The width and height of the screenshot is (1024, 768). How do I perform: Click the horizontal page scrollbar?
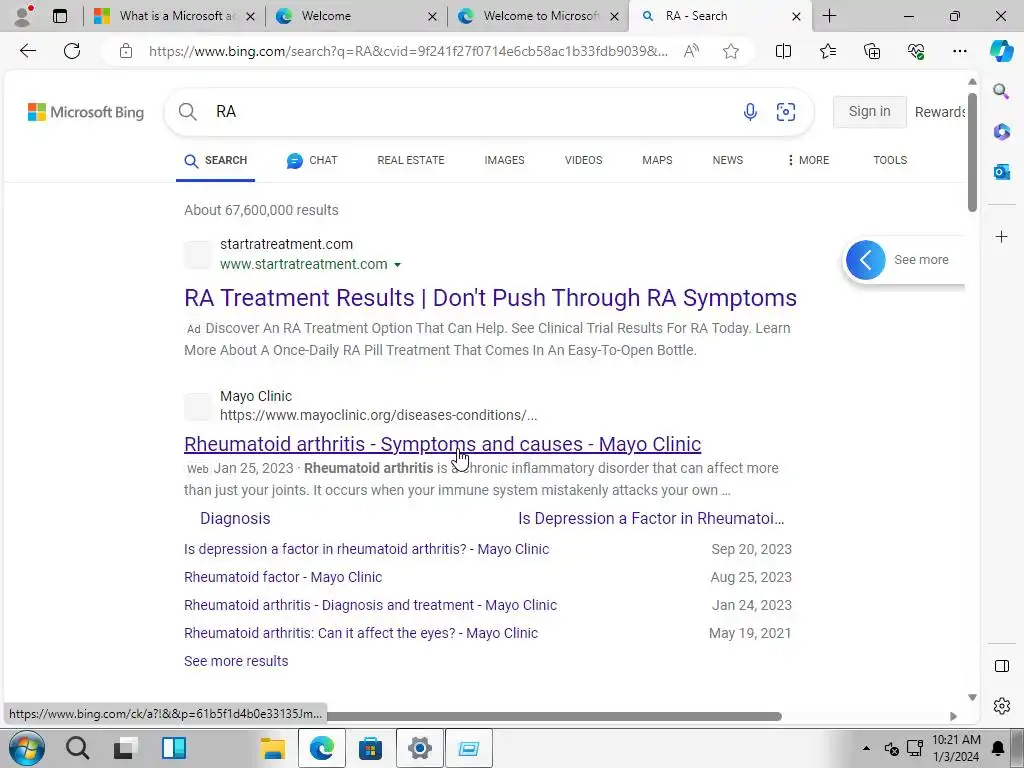554,716
